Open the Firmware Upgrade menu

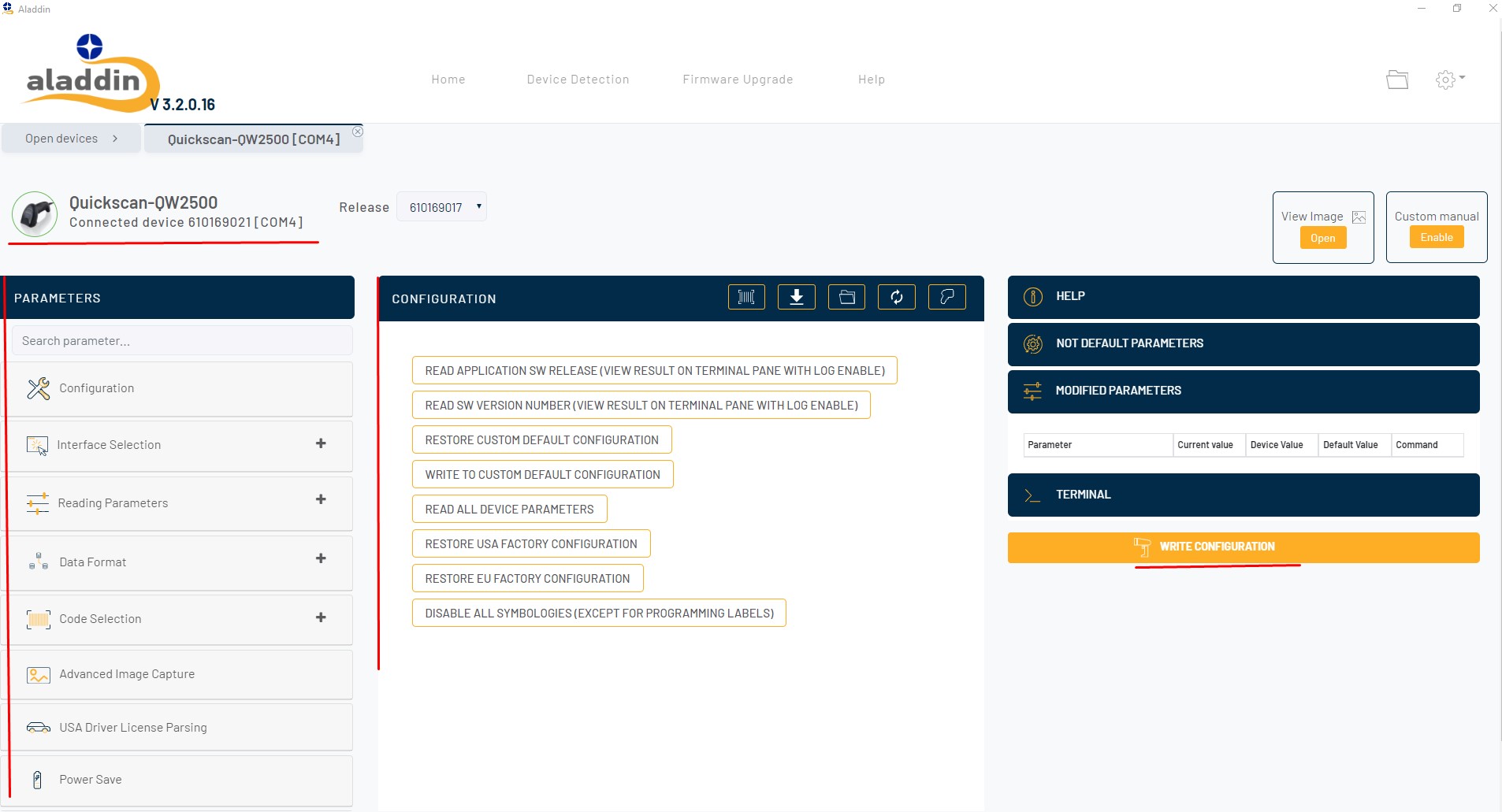[738, 80]
